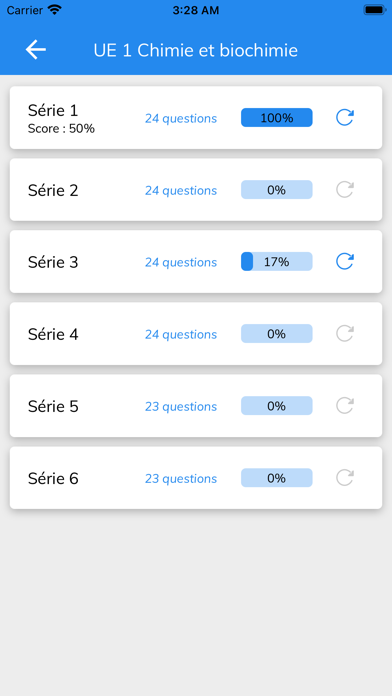Tap the battery icon in status bar

coord(374,10)
